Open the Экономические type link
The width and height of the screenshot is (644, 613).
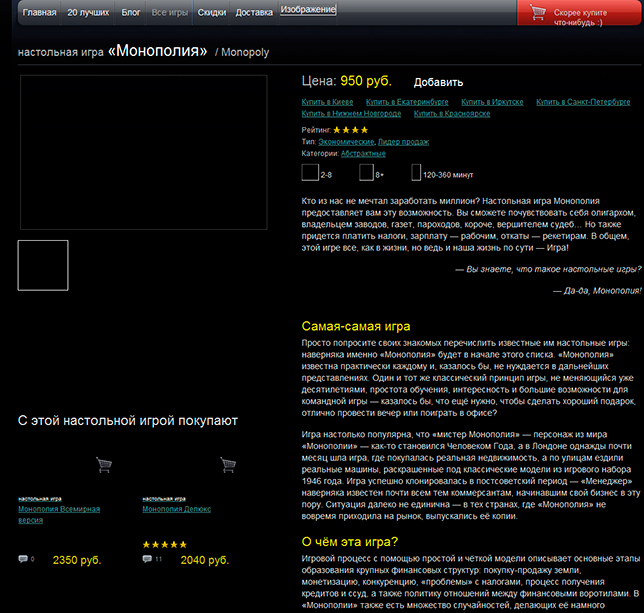coord(346,142)
